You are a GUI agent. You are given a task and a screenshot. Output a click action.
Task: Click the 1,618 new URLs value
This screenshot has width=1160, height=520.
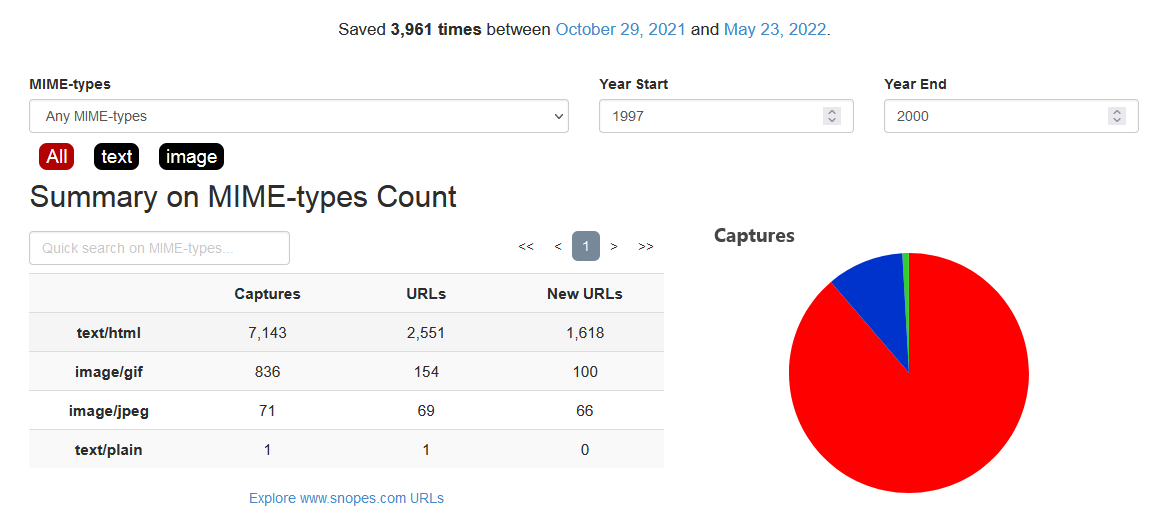[x=584, y=333]
